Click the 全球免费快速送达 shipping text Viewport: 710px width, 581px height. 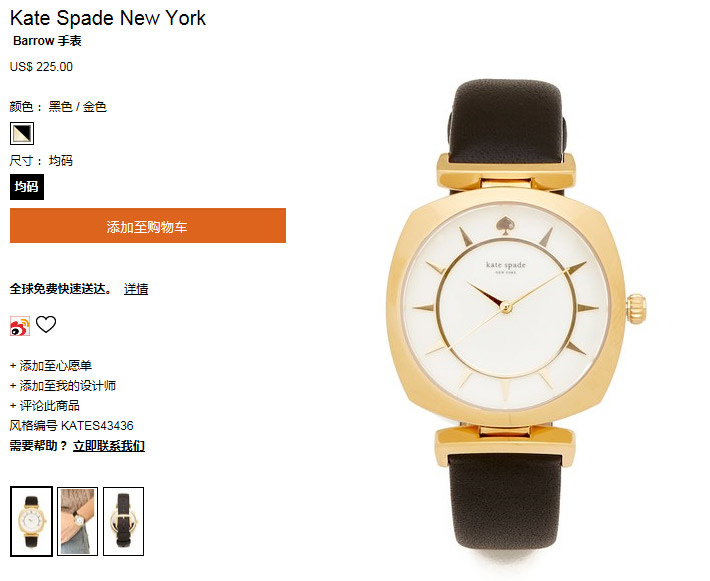(x=61, y=289)
